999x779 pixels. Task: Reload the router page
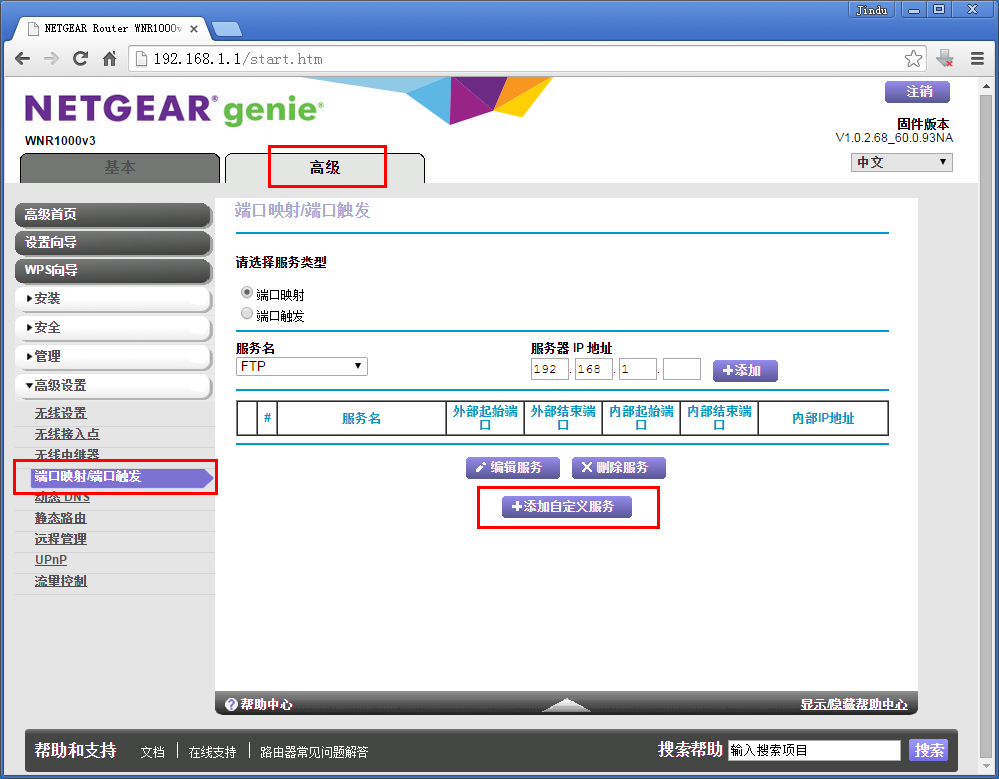[x=80, y=59]
